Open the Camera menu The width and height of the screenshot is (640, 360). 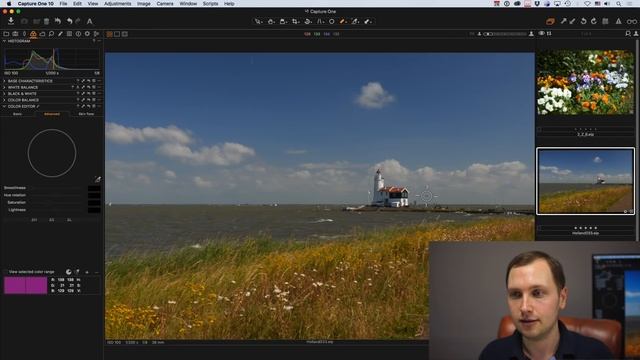coord(165,3)
